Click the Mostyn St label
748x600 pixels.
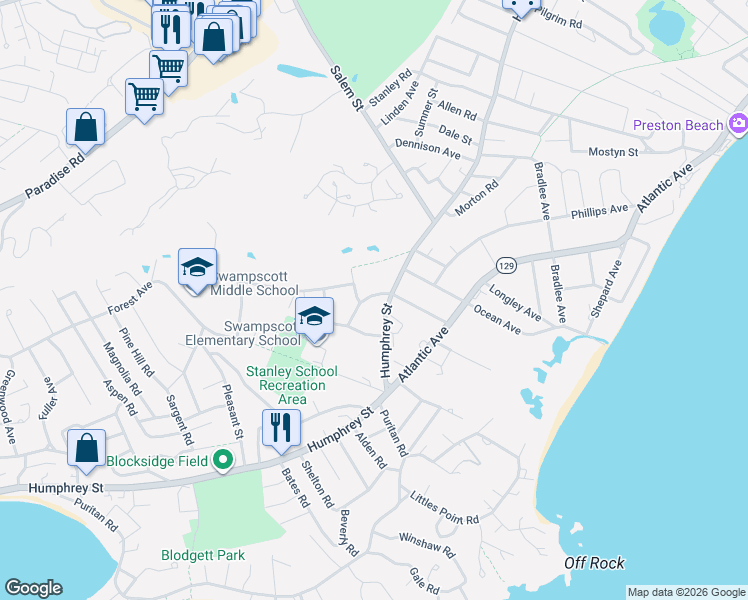pyautogui.click(x=613, y=152)
